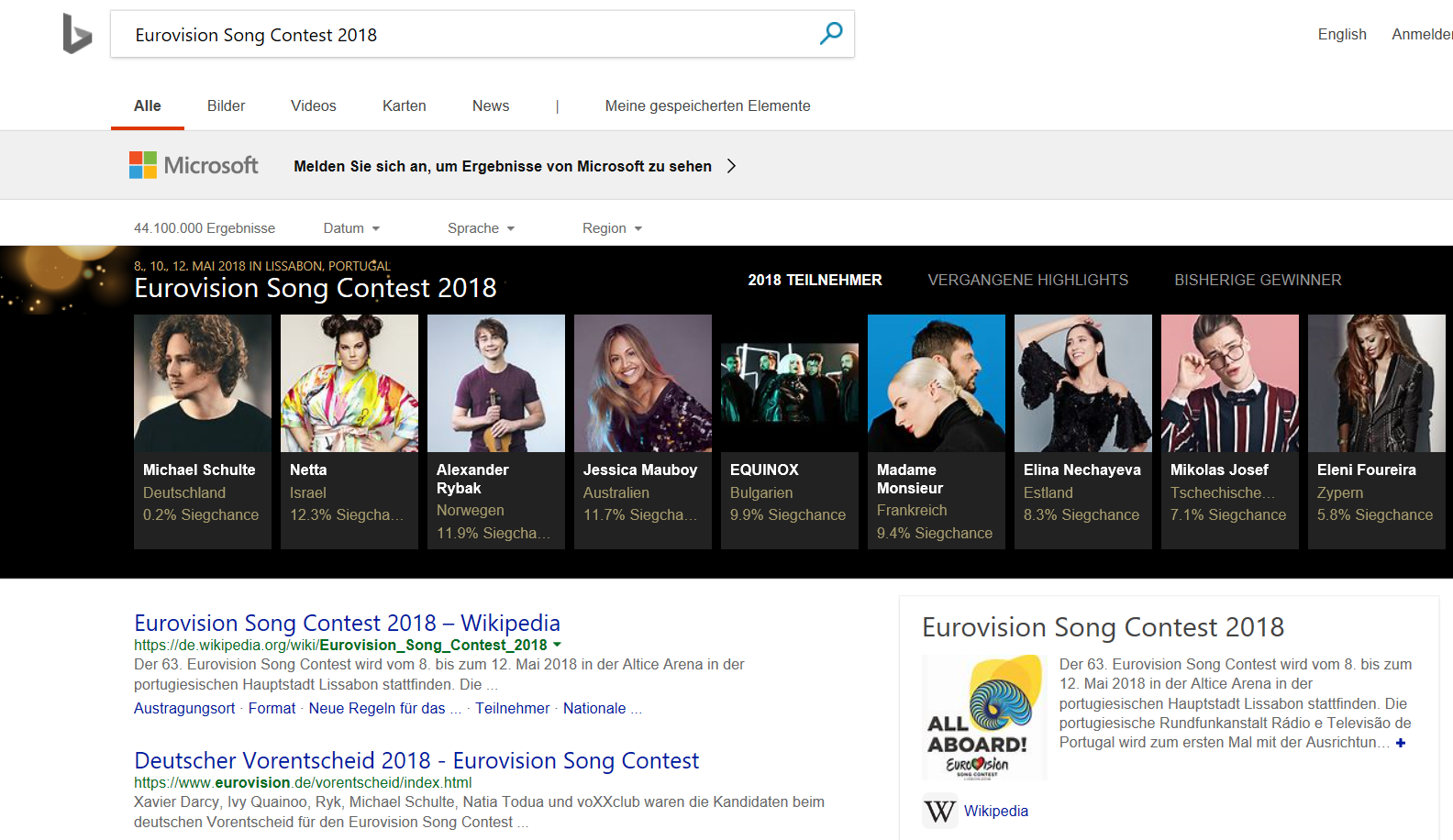
Task: Open the Region filter dropdown
Action: [x=612, y=228]
